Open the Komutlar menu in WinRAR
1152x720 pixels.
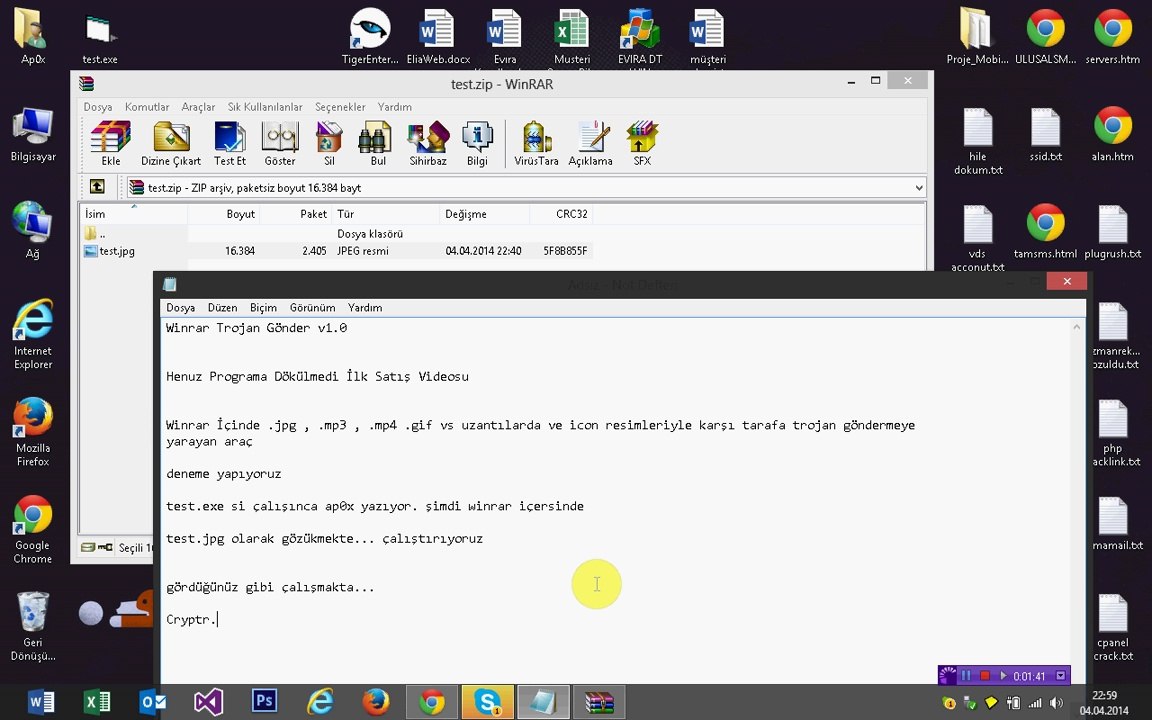(147, 107)
